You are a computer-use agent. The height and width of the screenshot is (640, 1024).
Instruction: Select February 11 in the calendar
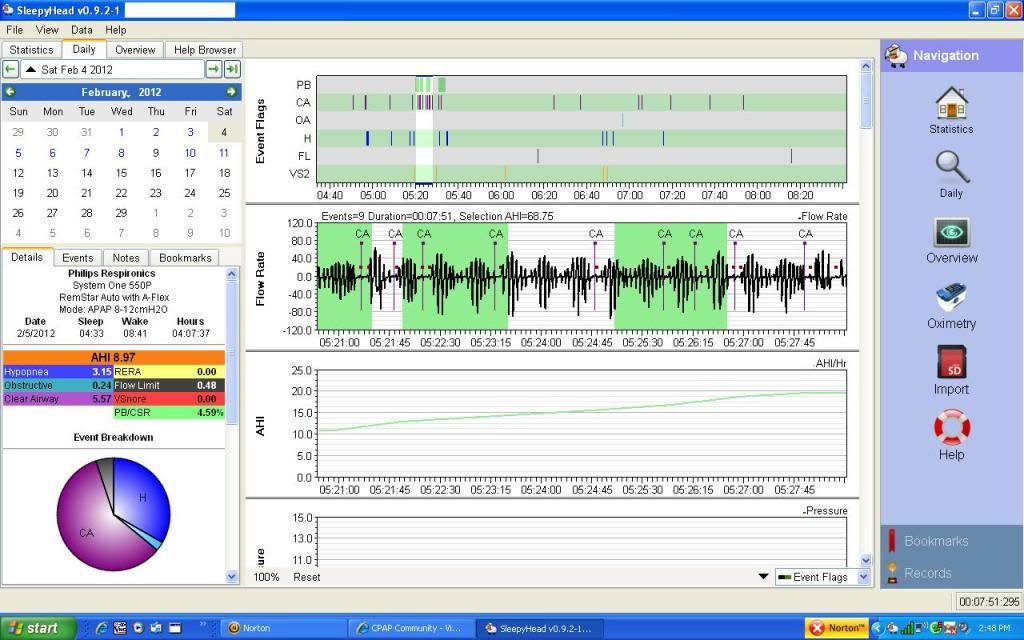224,153
